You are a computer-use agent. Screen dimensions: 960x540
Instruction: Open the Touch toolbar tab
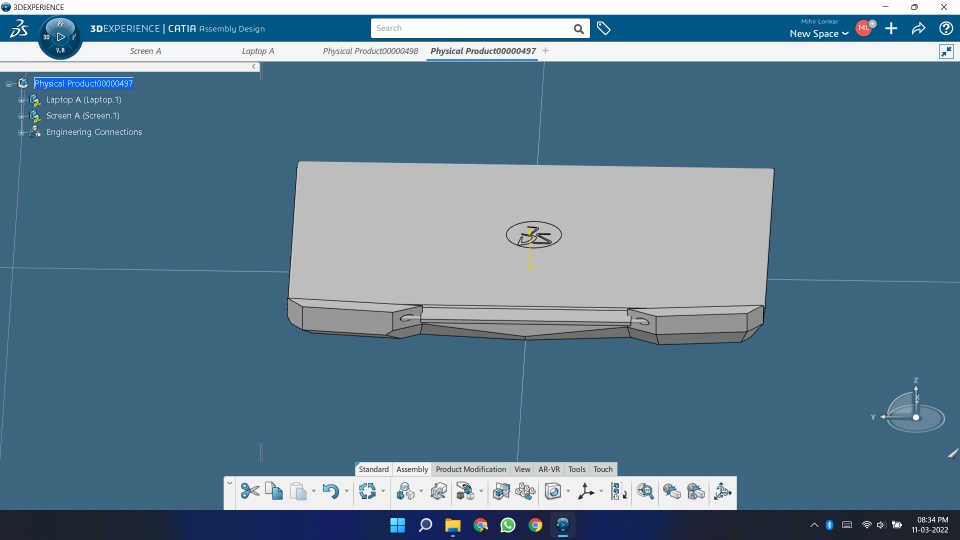603,469
